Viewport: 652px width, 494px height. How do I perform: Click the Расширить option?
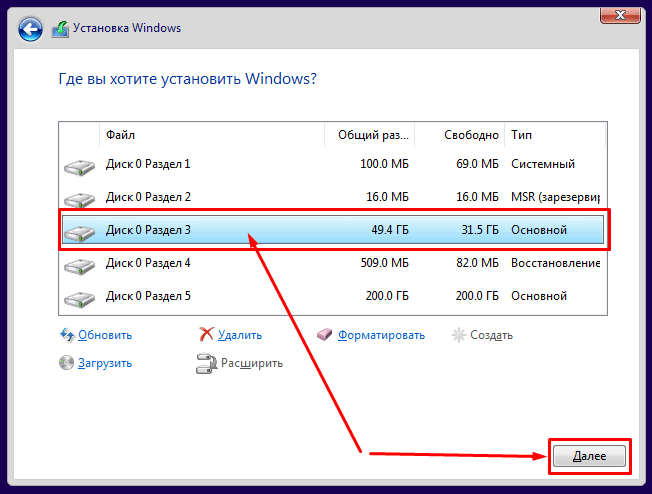click(x=252, y=363)
